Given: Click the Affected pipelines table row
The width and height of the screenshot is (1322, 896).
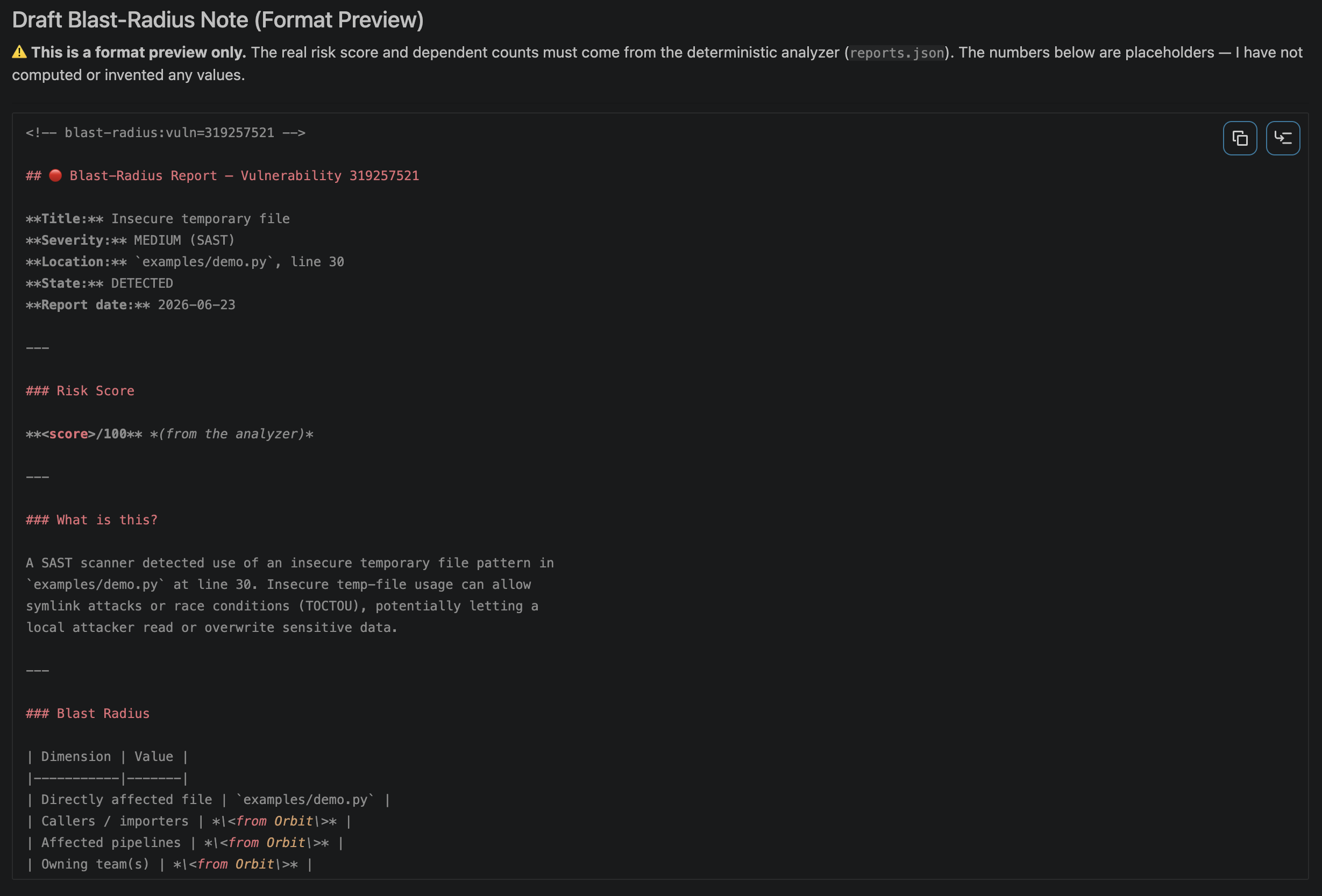Looking at the screenshot, I should [186, 843].
